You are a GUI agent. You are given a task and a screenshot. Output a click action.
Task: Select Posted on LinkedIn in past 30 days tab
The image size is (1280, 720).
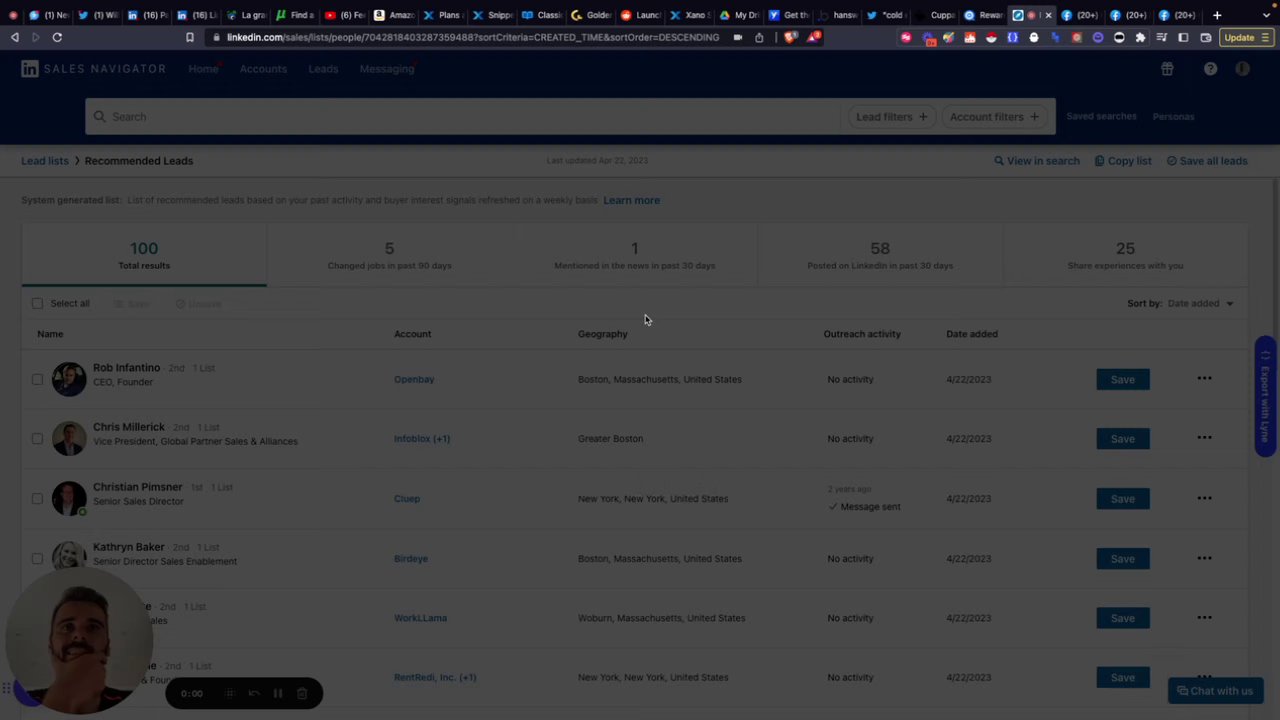coord(880,255)
